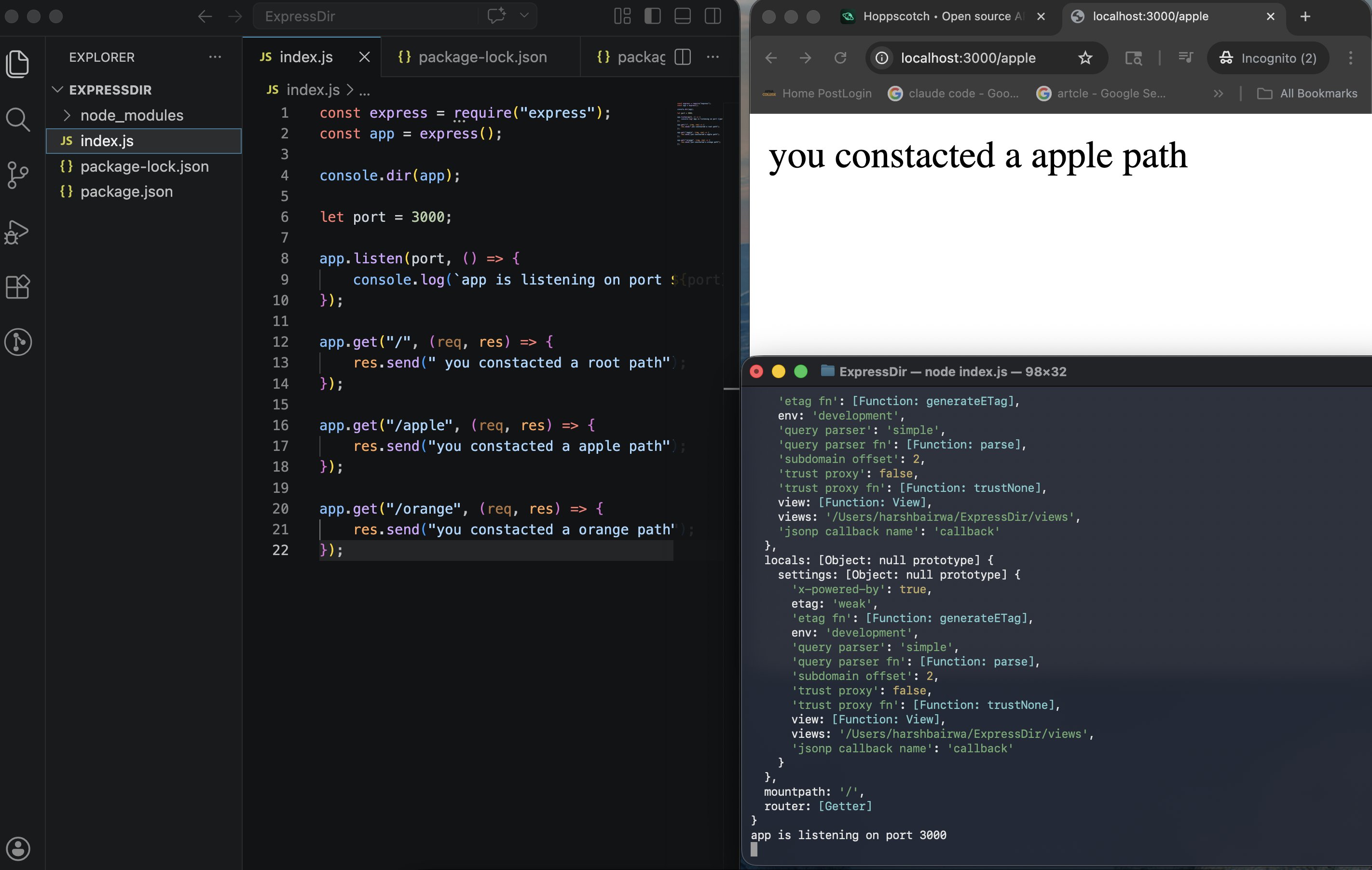This screenshot has width=1372, height=870.
Task: Toggle the bottom panel visibility
Action: pyautogui.click(x=683, y=16)
